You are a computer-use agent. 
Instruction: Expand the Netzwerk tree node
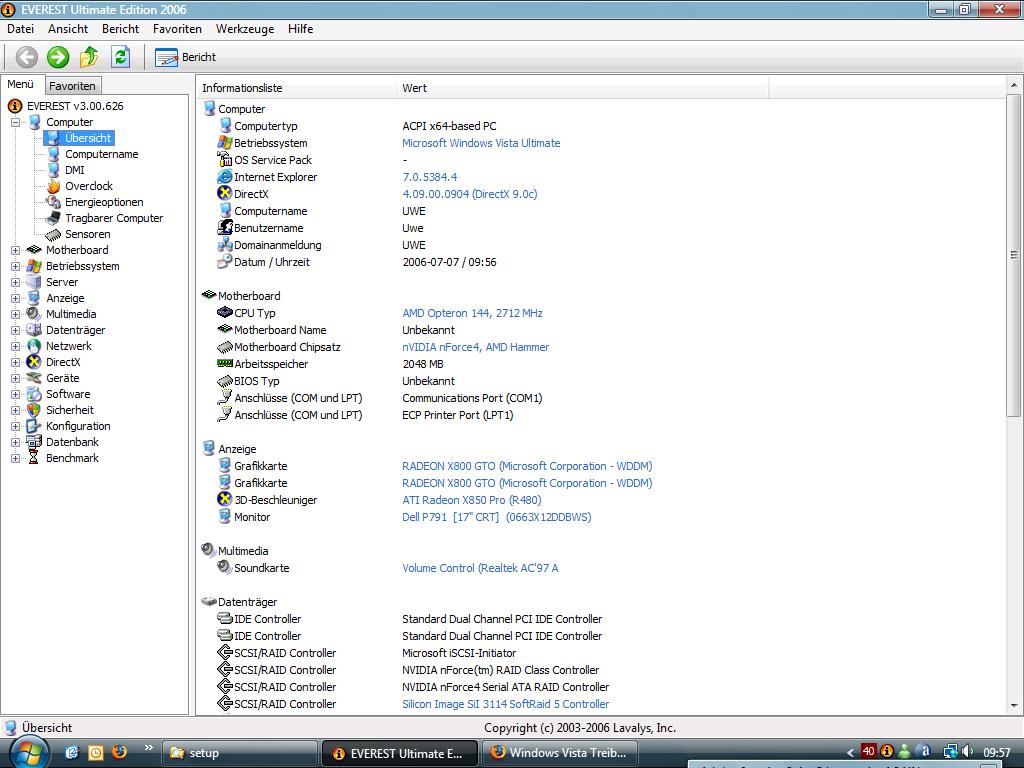(x=15, y=346)
